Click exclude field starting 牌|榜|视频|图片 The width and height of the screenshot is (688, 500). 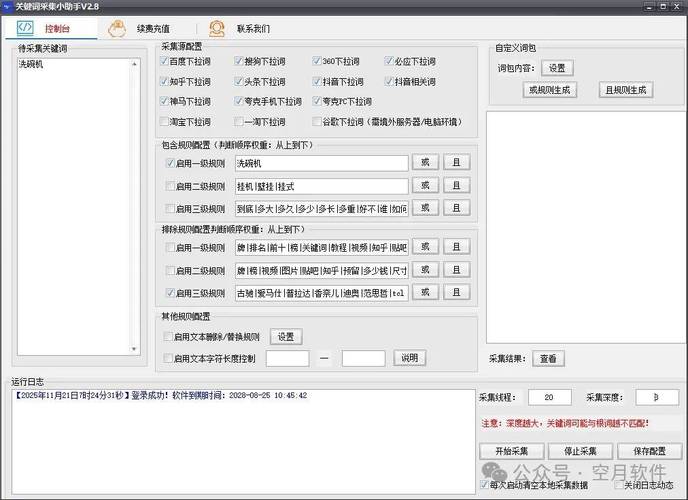[322, 270]
